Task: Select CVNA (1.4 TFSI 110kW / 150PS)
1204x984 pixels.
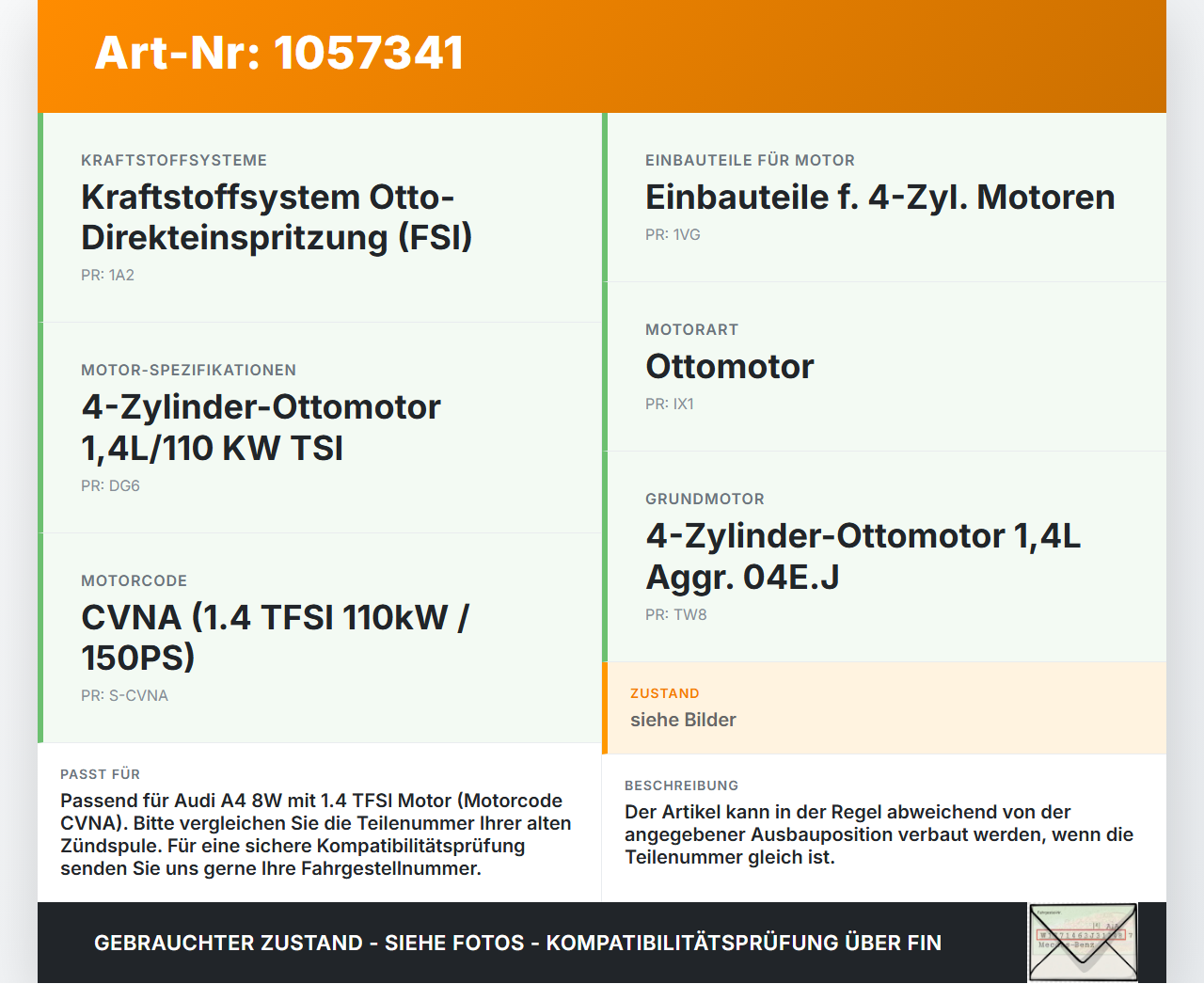Action: [276, 637]
